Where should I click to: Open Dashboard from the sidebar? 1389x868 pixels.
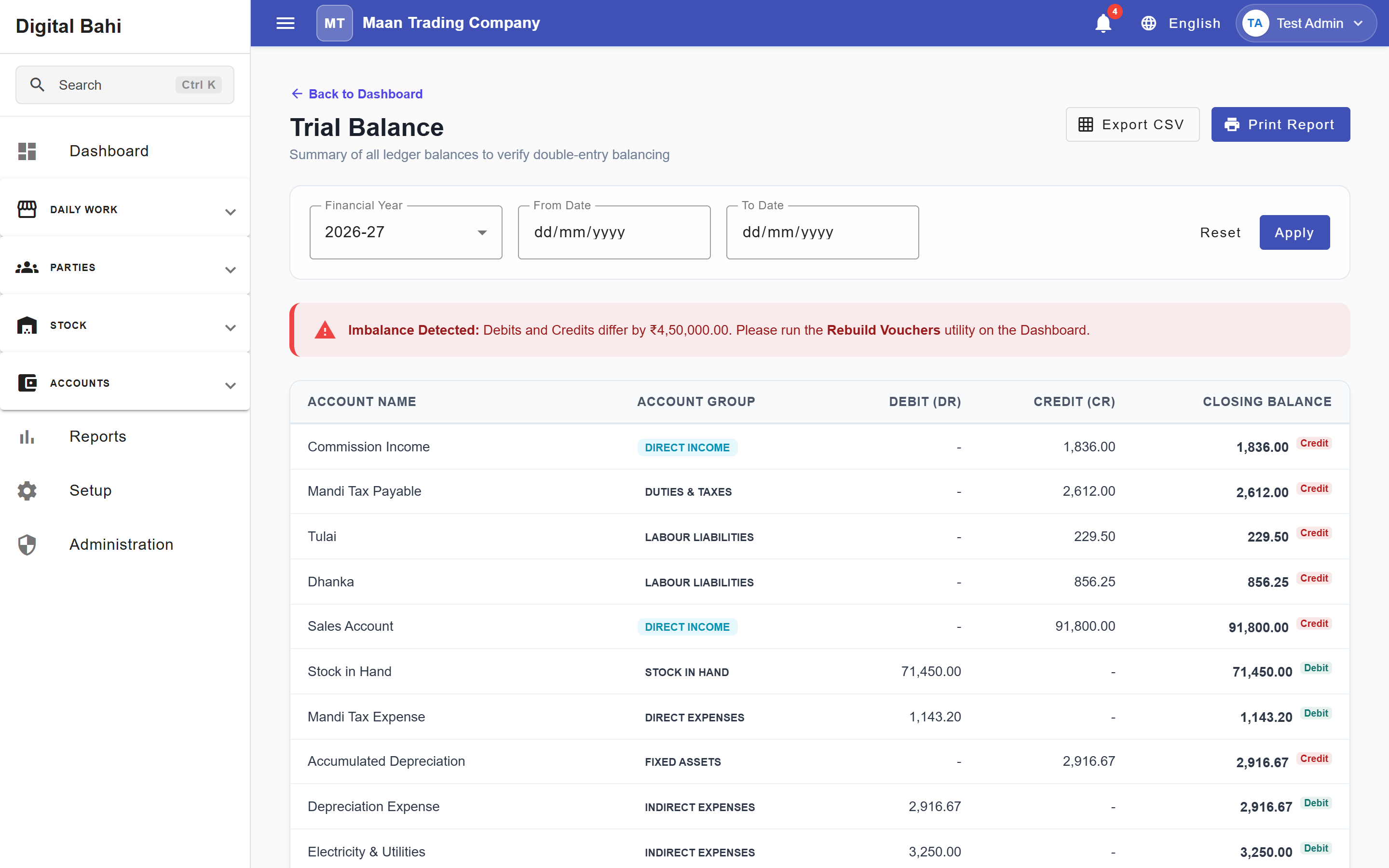[x=125, y=151]
